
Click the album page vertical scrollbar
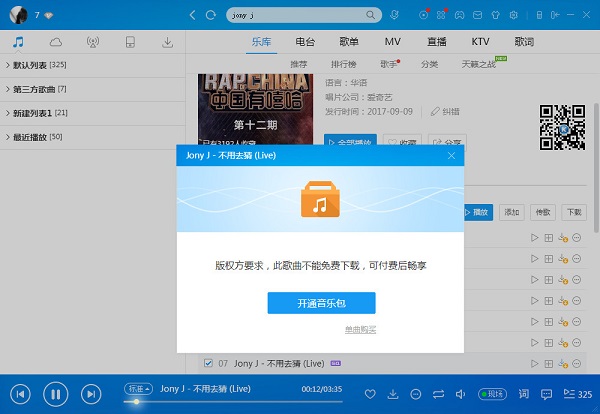pos(596,167)
